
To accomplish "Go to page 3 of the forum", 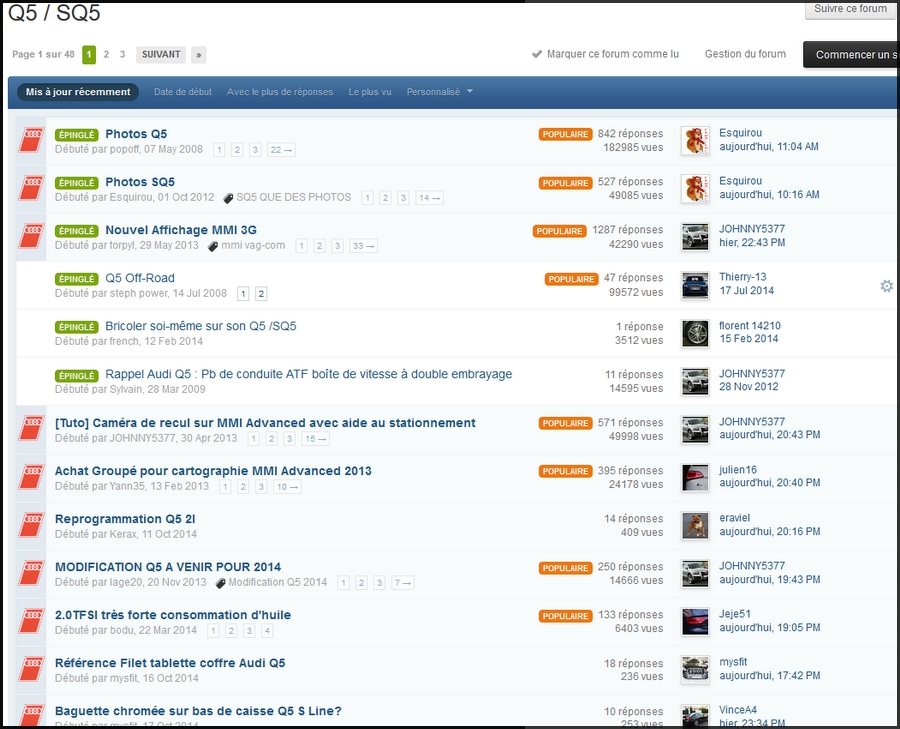I will click(x=122, y=55).
